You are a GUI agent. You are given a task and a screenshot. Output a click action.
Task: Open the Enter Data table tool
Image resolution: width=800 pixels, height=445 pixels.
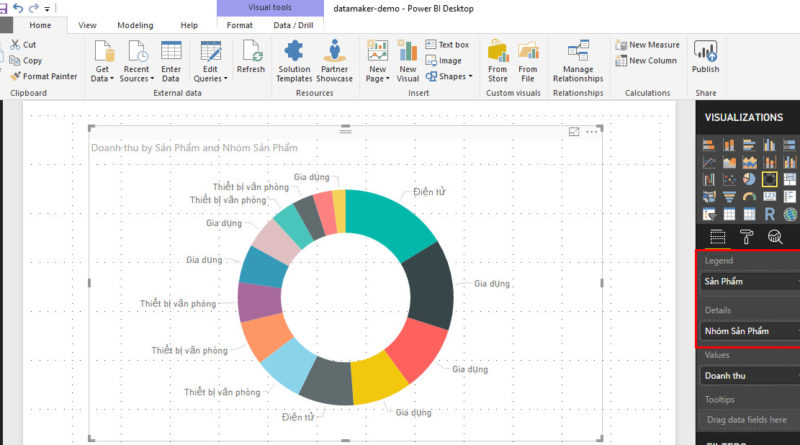[171, 52]
